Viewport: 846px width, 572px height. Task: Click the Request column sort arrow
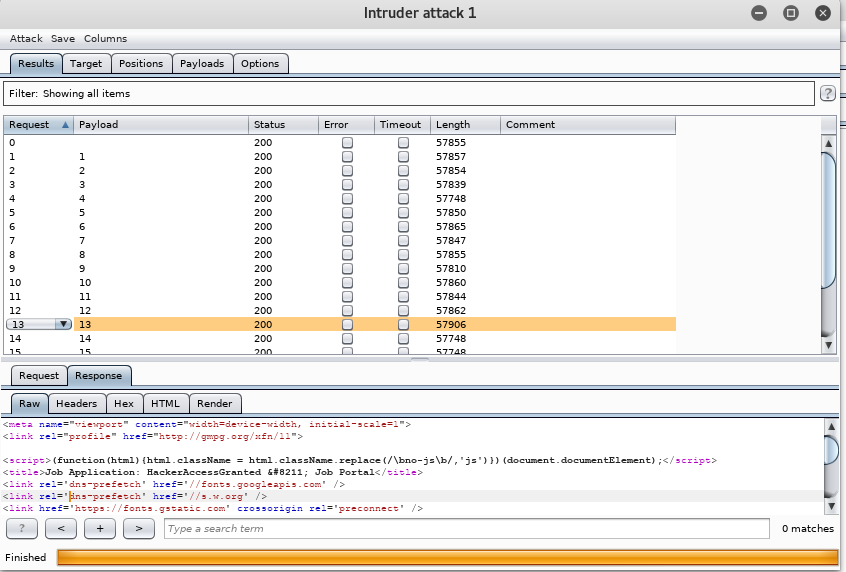[66, 125]
